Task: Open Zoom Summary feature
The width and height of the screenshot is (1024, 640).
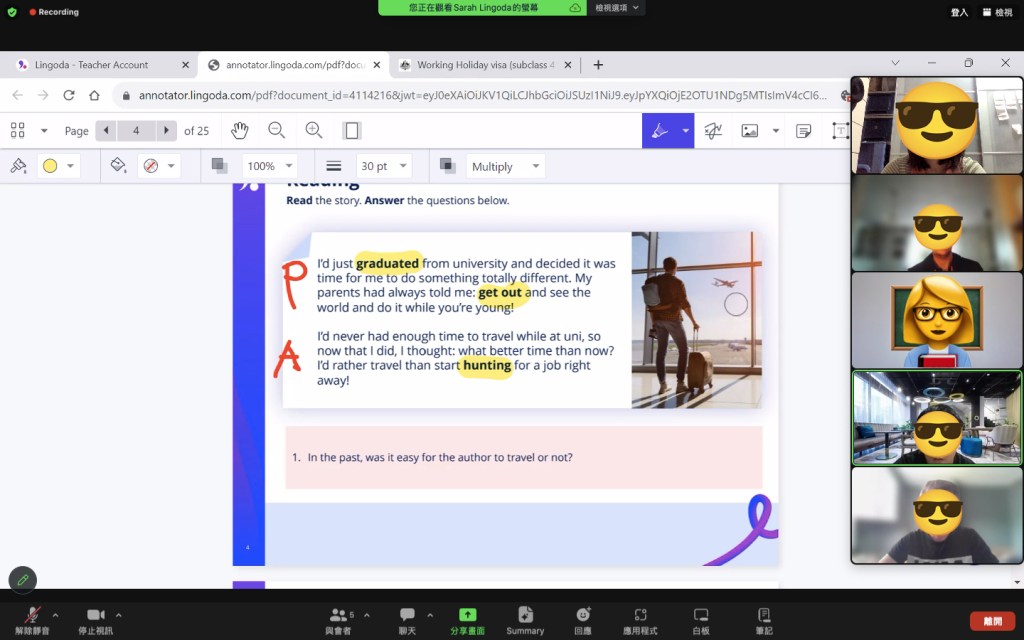Action: pyautogui.click(x=525, y=620)
